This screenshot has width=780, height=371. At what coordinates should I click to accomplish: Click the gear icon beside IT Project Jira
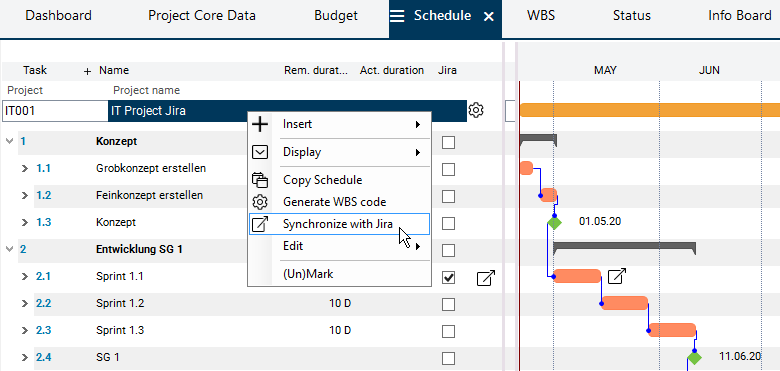(x=476, y=110)
